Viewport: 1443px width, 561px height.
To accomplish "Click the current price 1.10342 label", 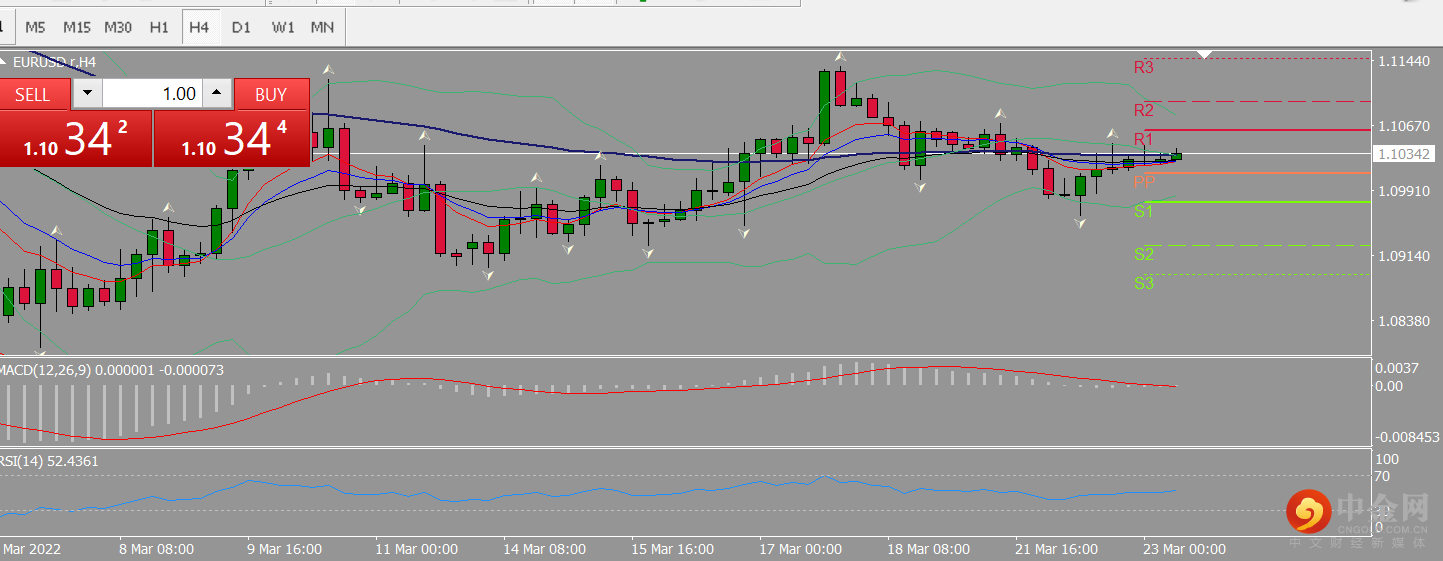I will point(1405,154).
